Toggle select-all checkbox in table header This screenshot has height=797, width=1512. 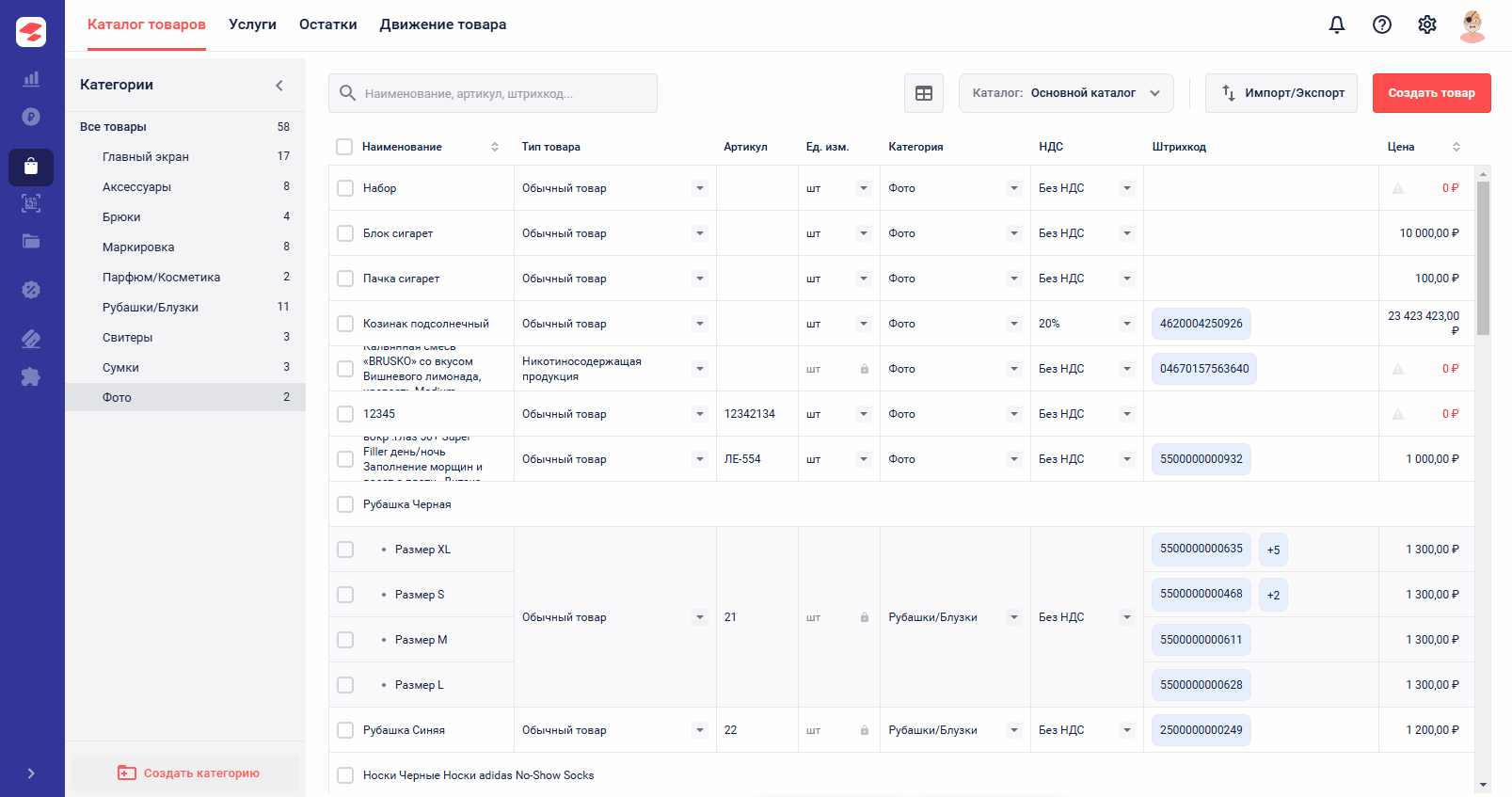point(344,147)
